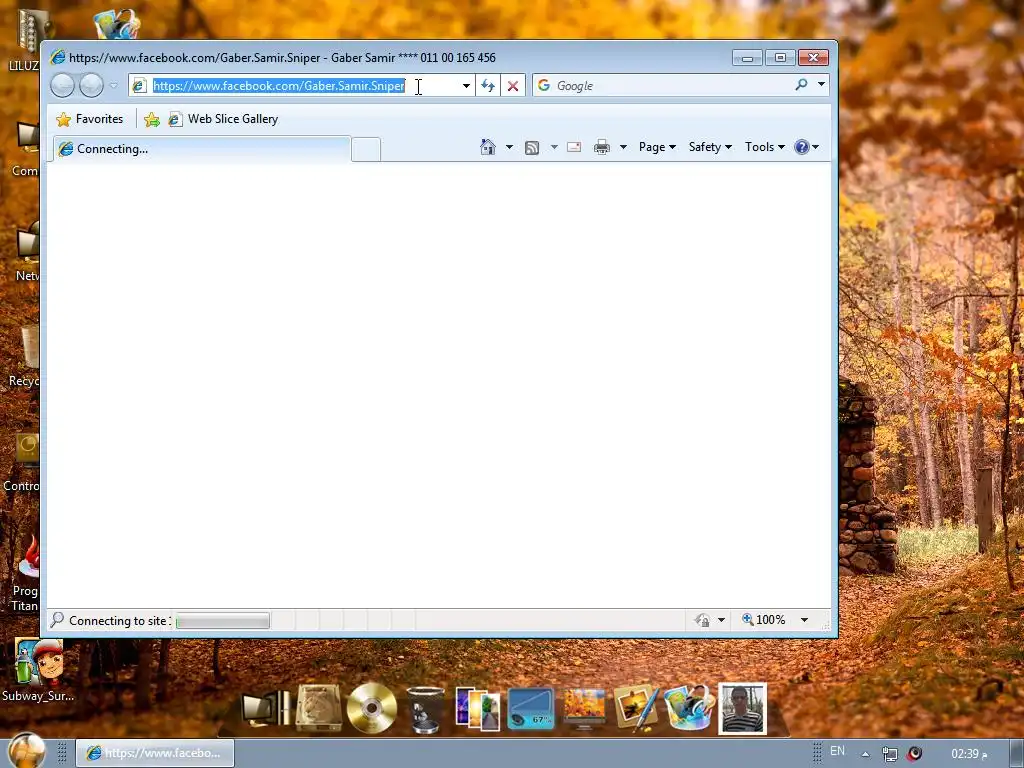
Task: Click the 67% meter widget in dock
Action: [530, 709]
